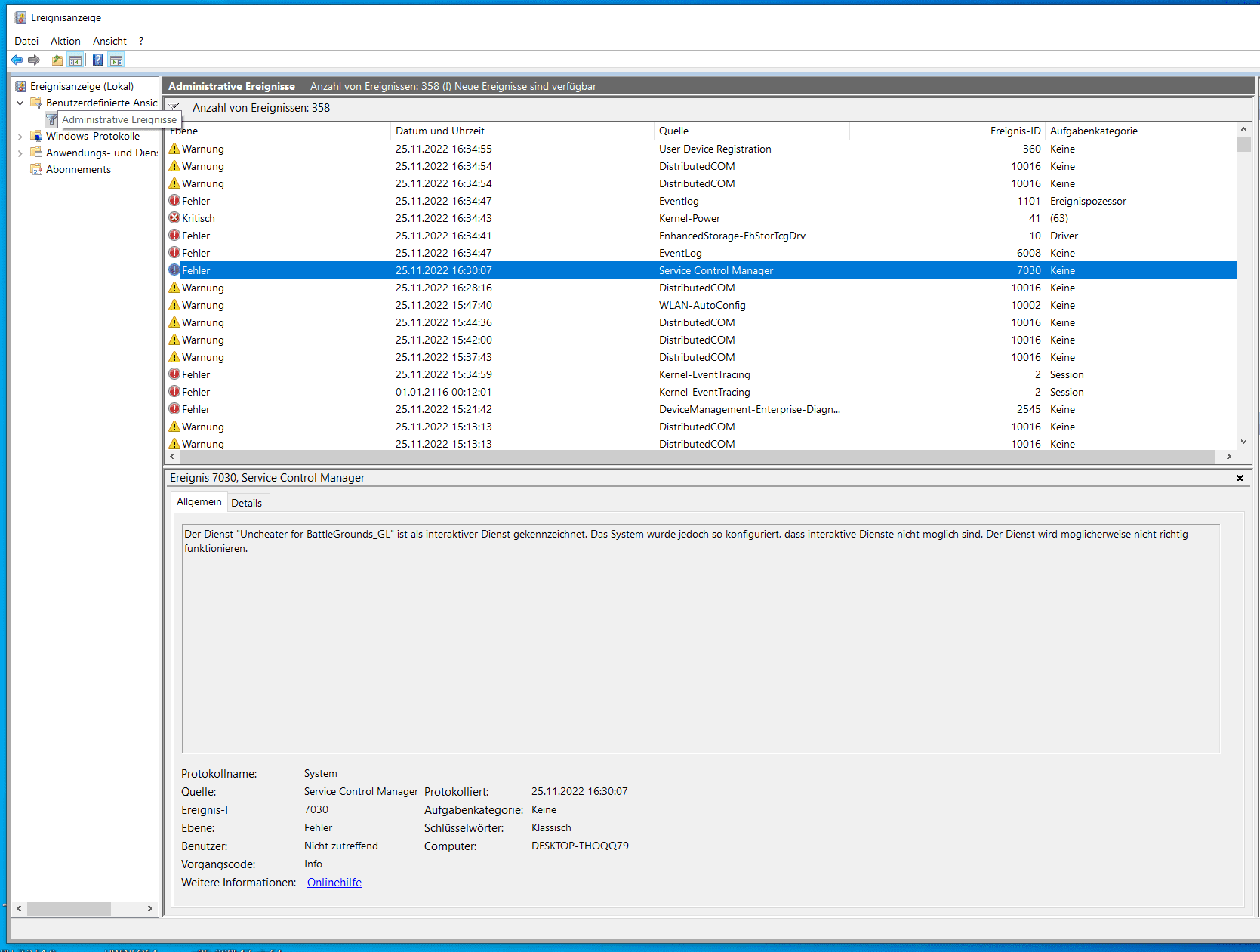Click event list horizontal scrollbar right arrow

click(1229, 457)
